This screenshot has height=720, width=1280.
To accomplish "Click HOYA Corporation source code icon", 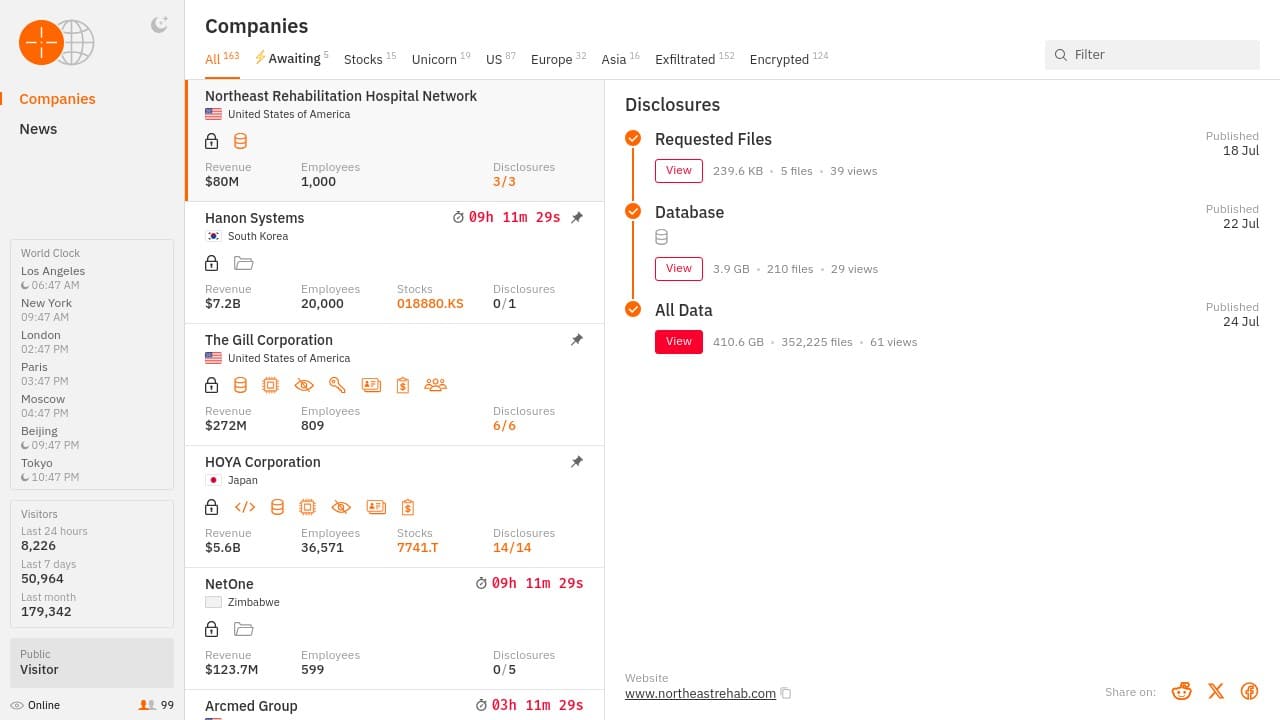I will coord(244,507).
